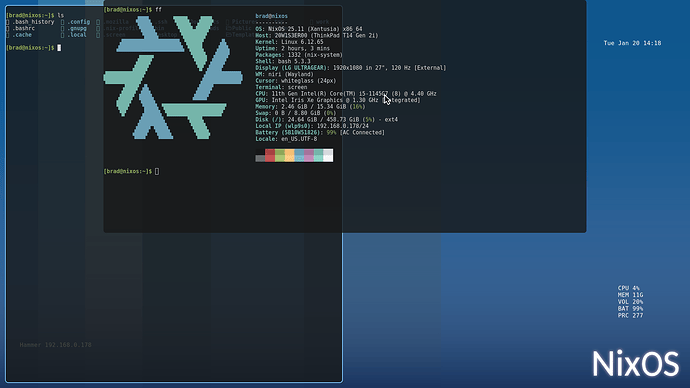Focus the left terminal at its cursor block
Image resolution: width=690 pixels, height=388 pixels.
click(59, 48)
